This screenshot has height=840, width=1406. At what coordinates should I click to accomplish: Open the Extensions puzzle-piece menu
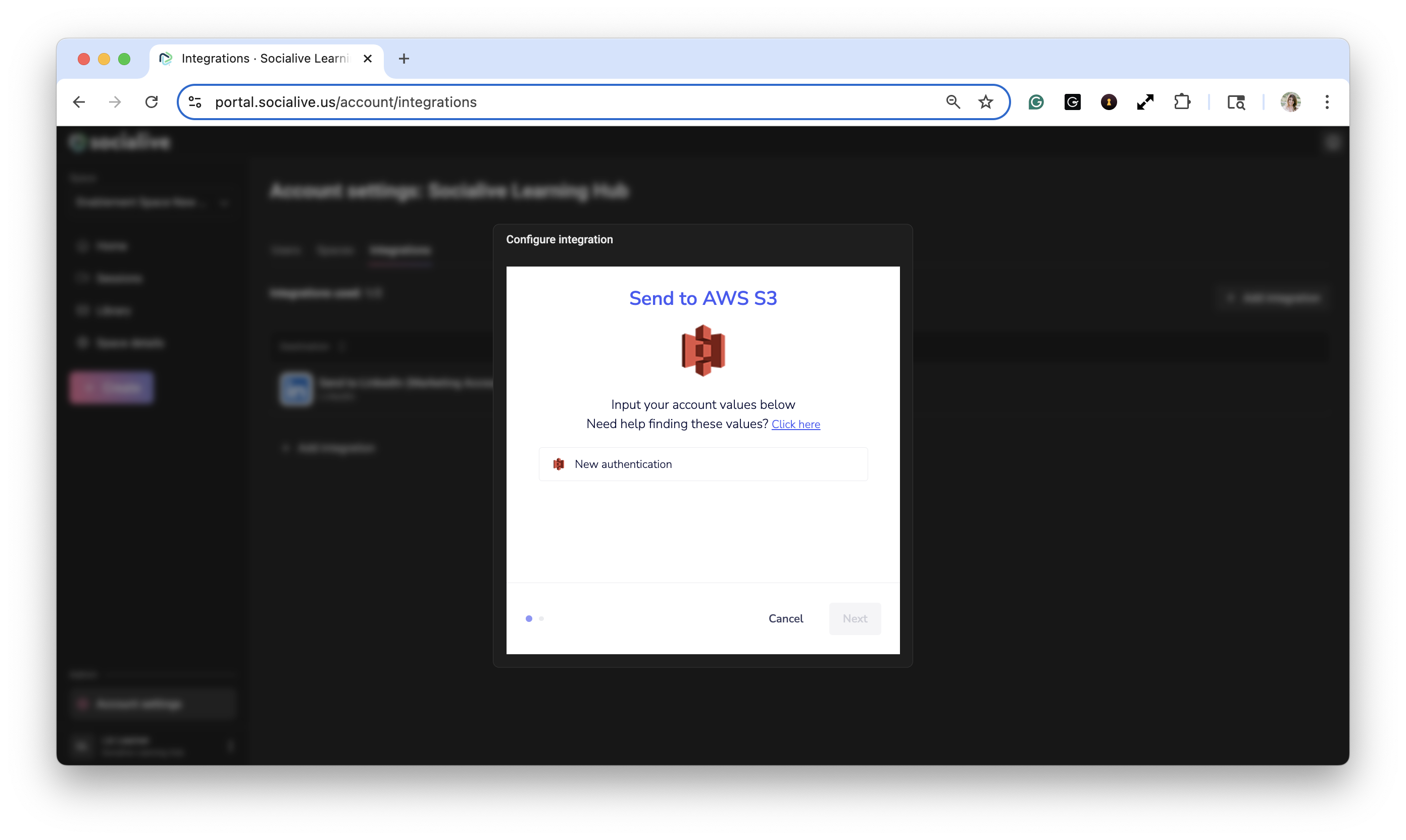click(1182, 102)
